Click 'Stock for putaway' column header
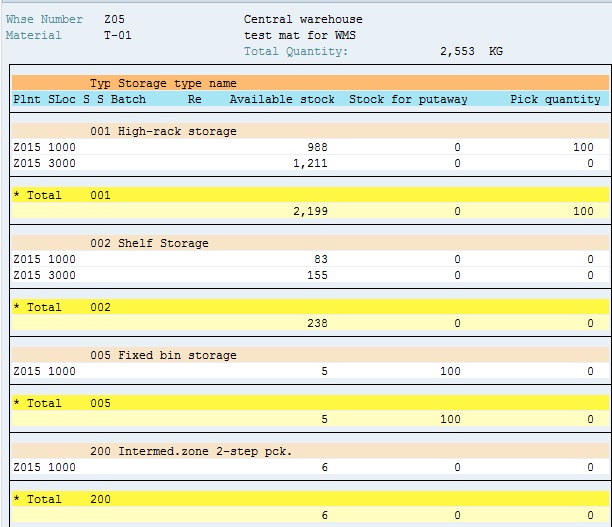Viewport: 612px width, 527px height. (x=408, y=99)
